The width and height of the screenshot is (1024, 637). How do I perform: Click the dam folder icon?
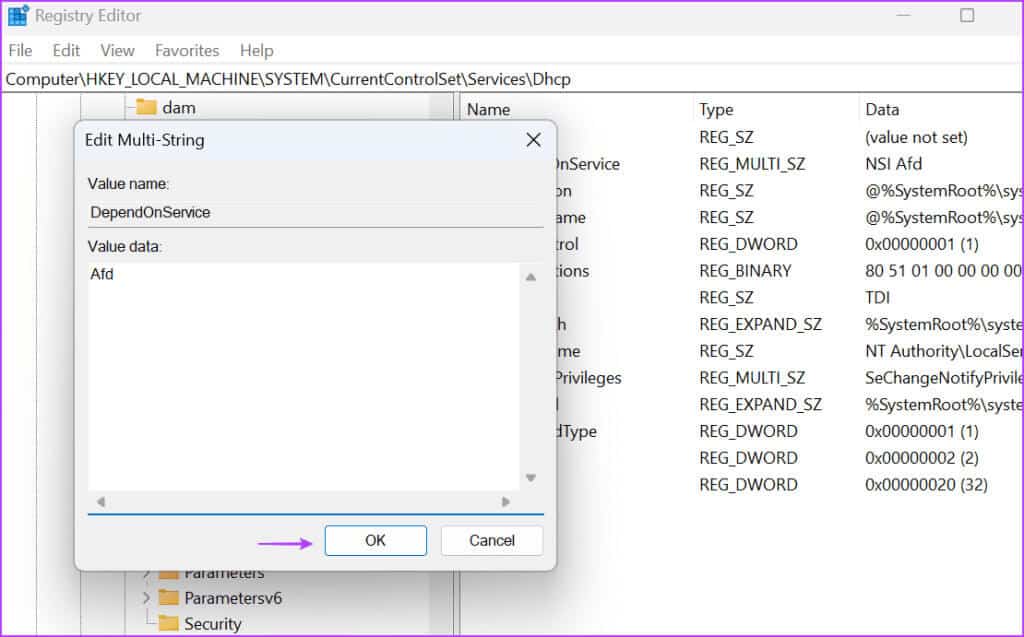146,107
